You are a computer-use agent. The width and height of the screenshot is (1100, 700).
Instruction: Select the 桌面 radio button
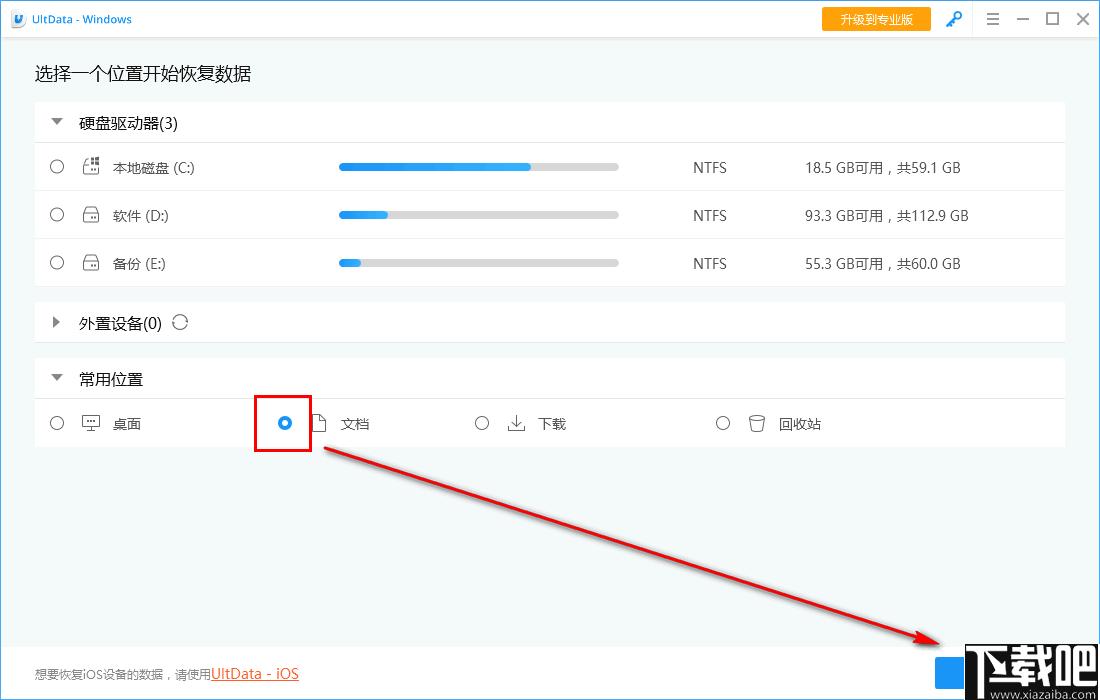point(57,423)
